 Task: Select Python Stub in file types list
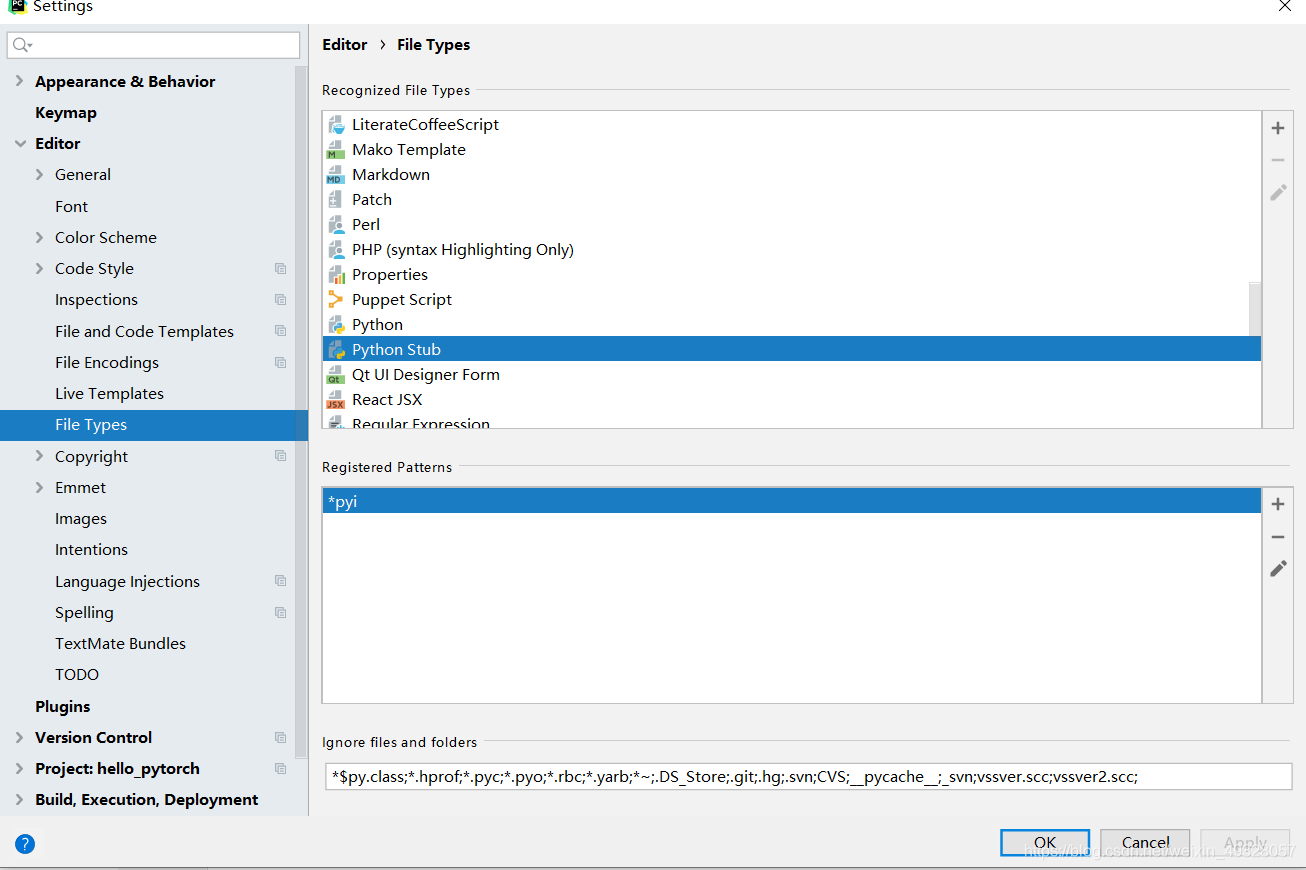792,350
